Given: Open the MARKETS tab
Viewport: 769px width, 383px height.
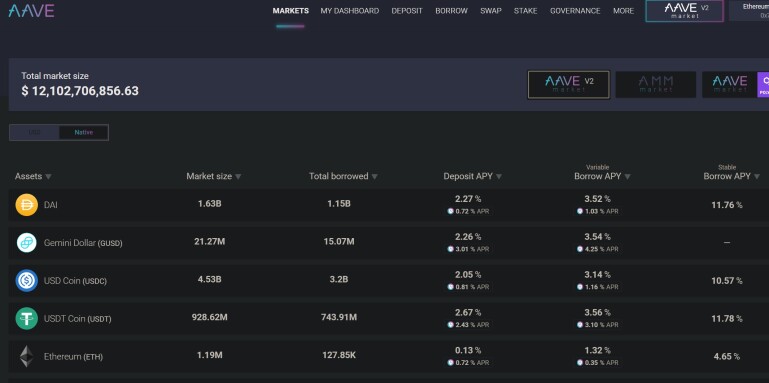Looking at the screenshot, I should [x=291, y=11].
